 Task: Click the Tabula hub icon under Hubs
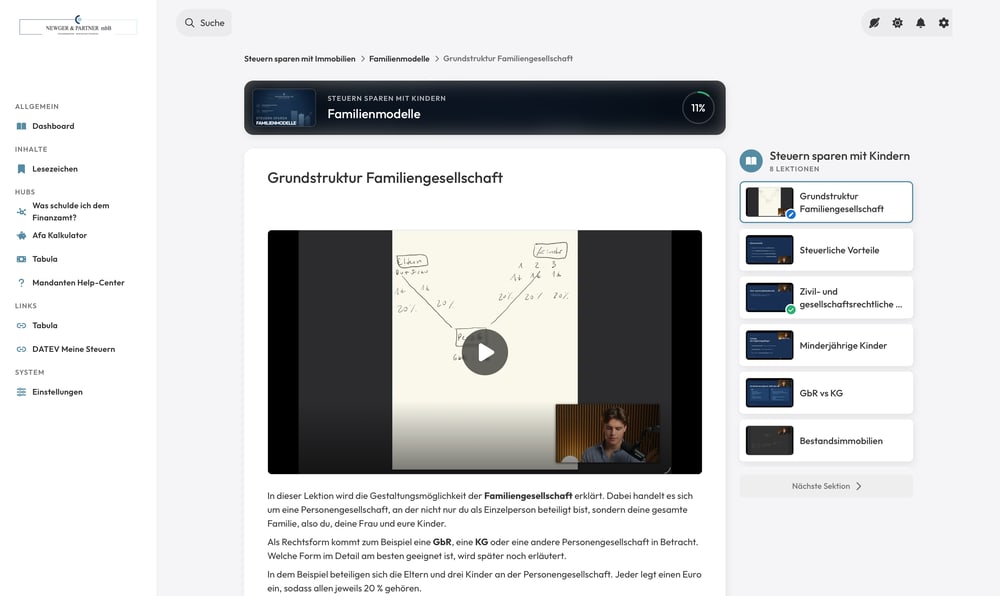point(21,259)
